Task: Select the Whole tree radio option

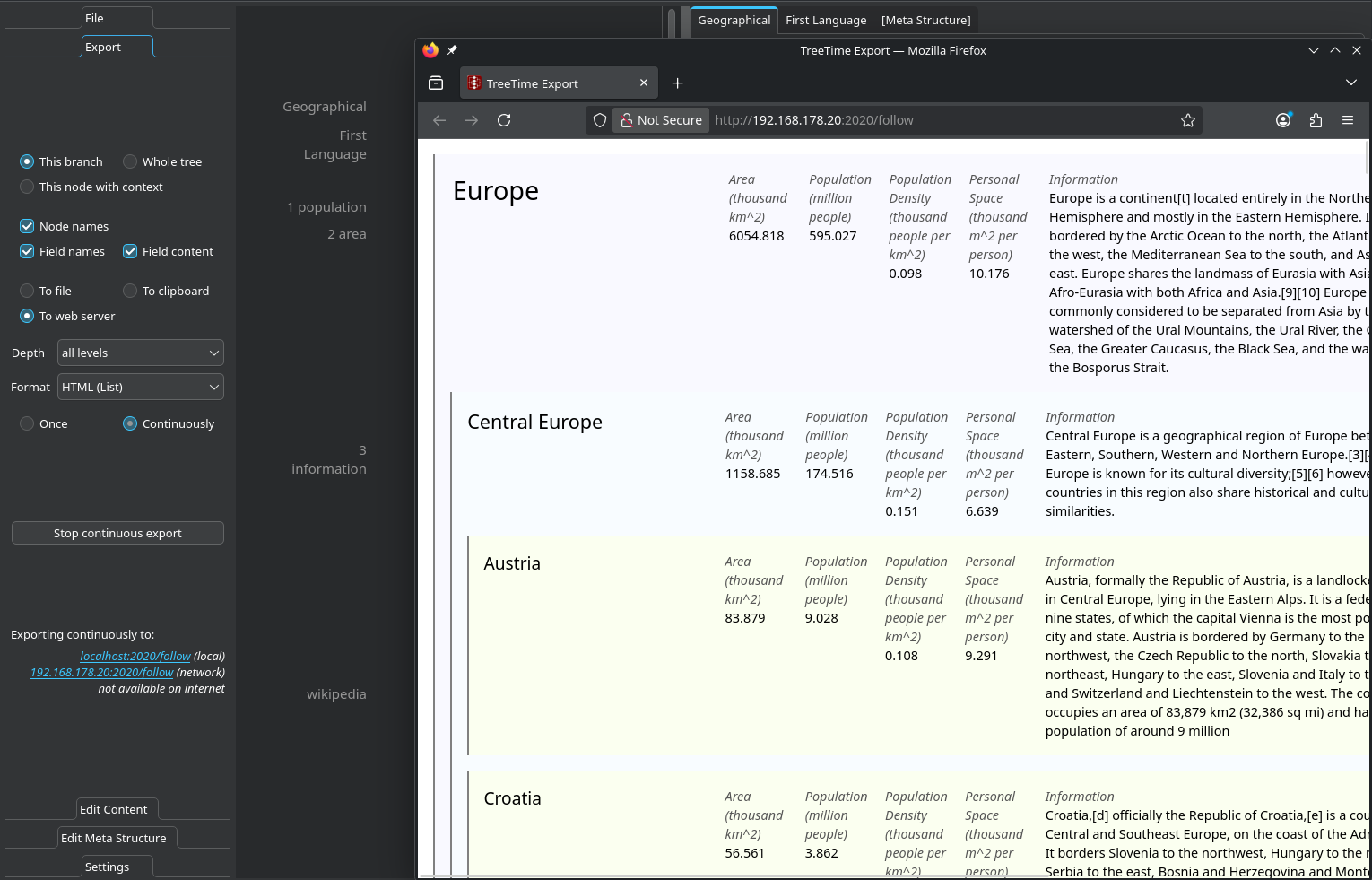Action: 131,161
